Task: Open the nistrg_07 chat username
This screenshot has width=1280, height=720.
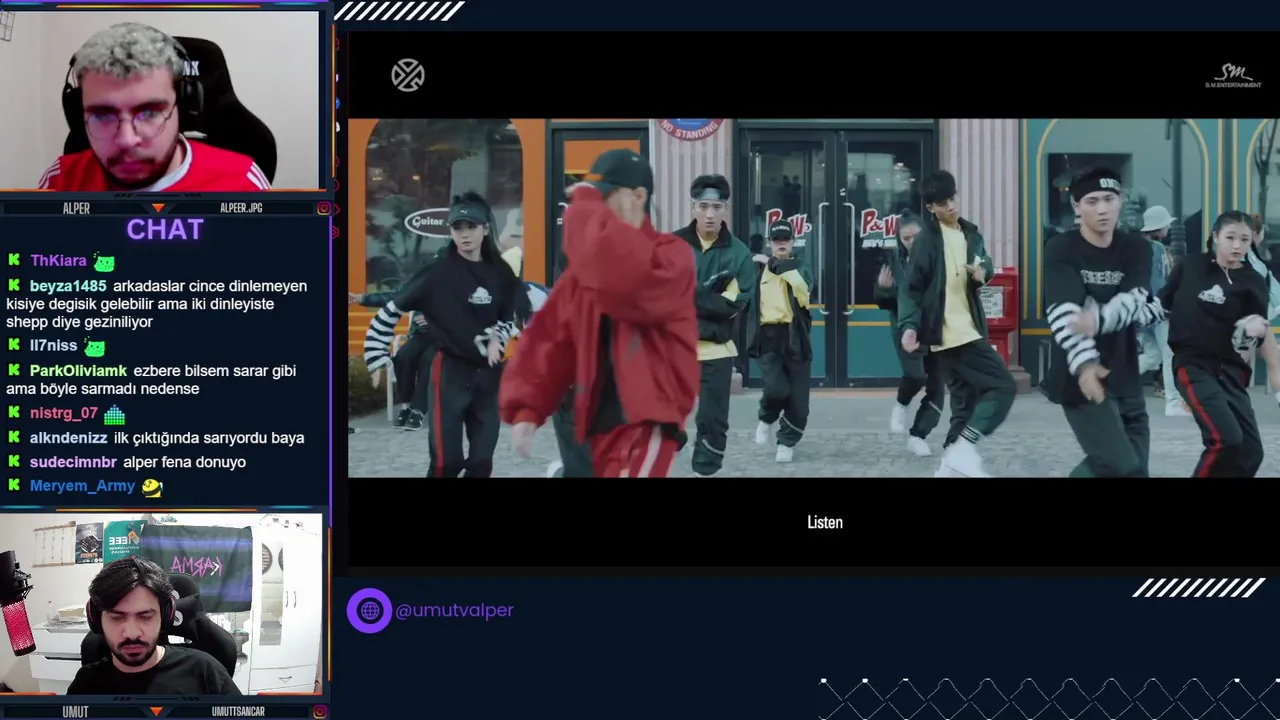Action: [64, 412]
